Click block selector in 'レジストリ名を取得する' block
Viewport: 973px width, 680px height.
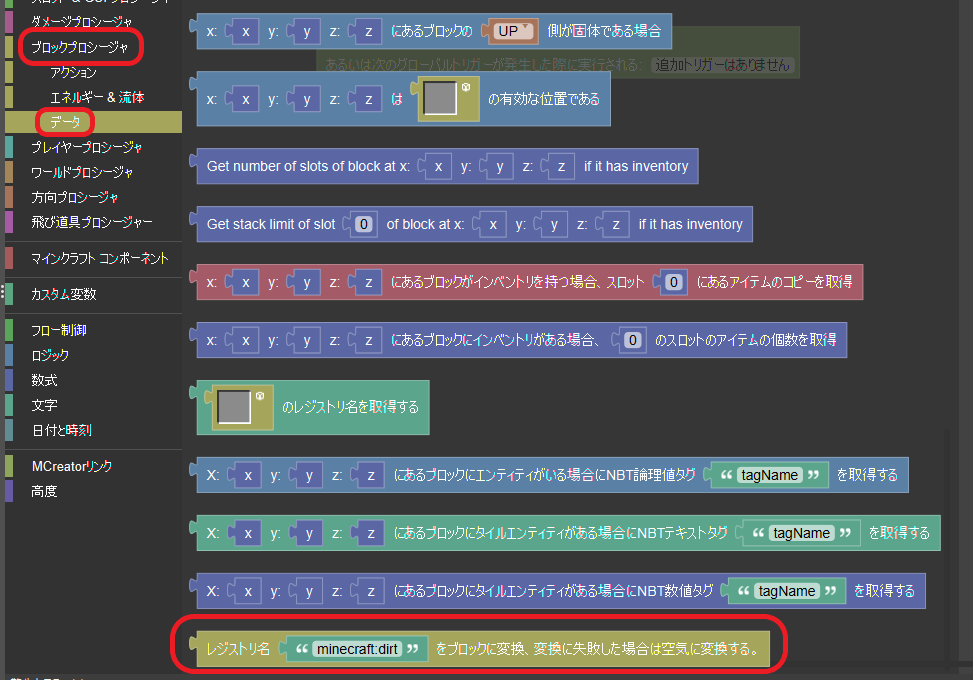234,407
